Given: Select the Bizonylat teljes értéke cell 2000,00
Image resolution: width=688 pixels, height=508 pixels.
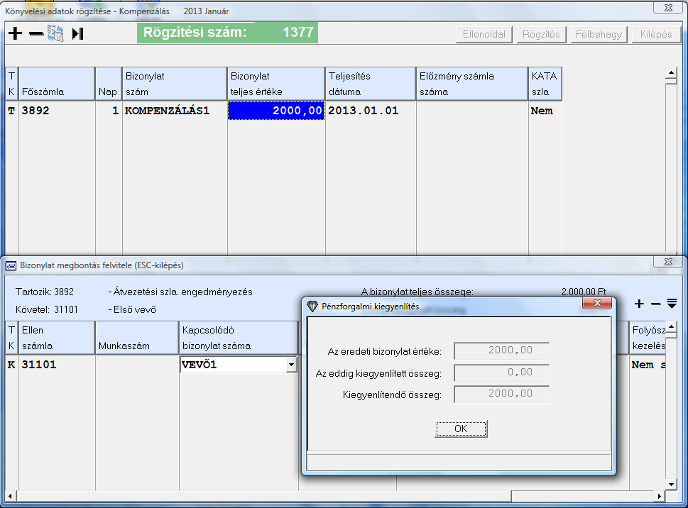Looking at the screenshot, I should pos(276,111).
